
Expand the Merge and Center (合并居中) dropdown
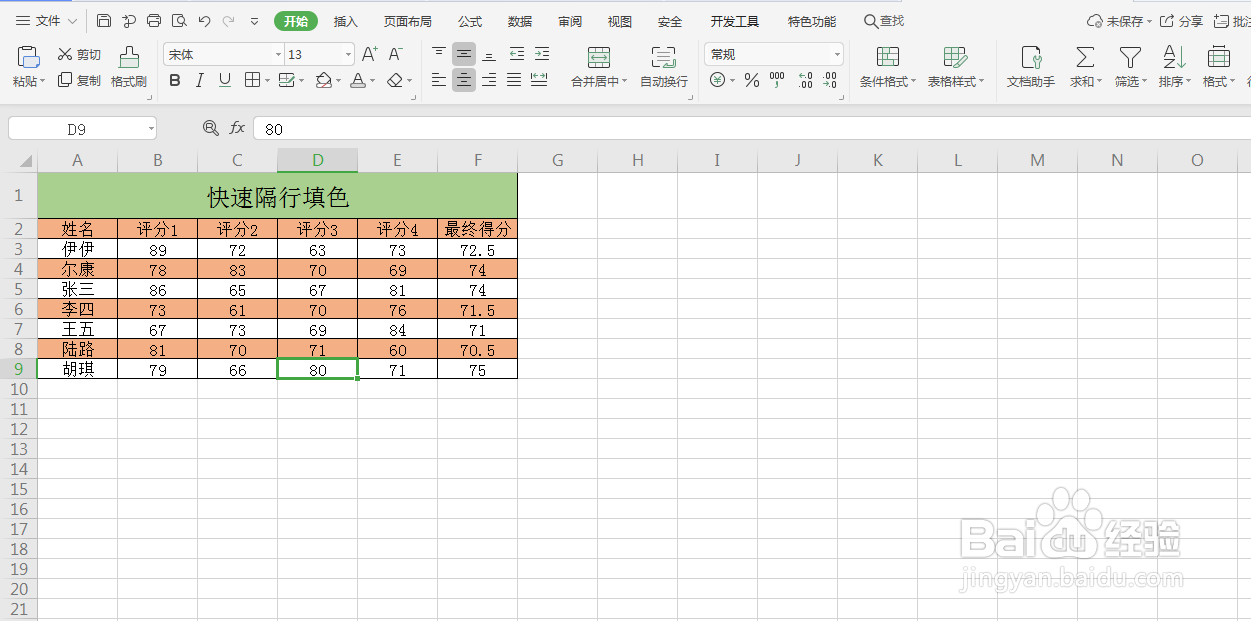(625, 82)
